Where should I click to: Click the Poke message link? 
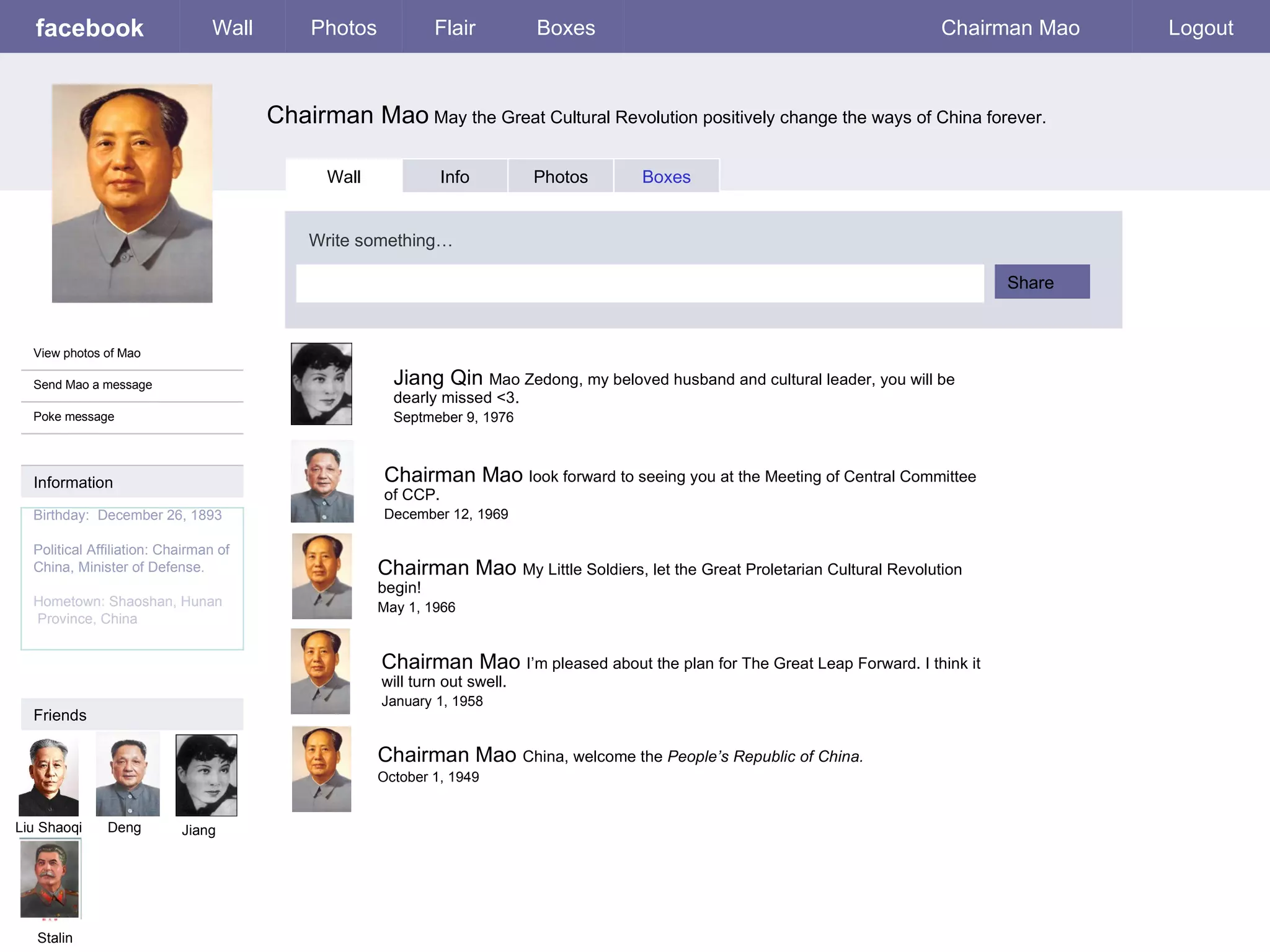point(74,416)
